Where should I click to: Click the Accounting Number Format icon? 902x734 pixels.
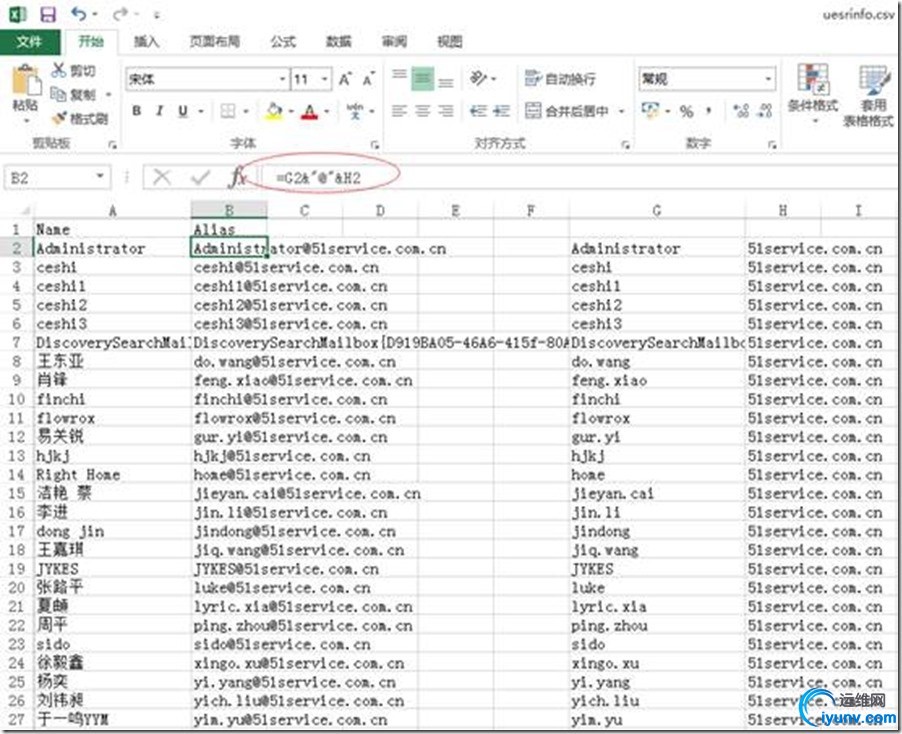[650, 110]
